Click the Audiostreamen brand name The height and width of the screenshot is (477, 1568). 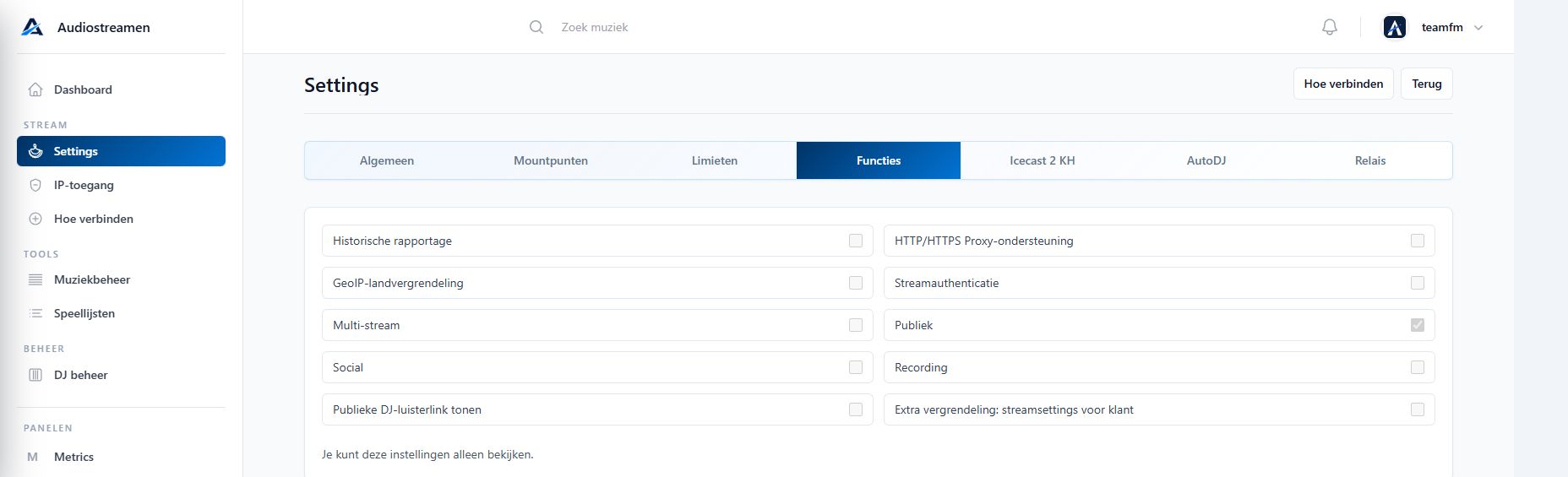(104, 27)
